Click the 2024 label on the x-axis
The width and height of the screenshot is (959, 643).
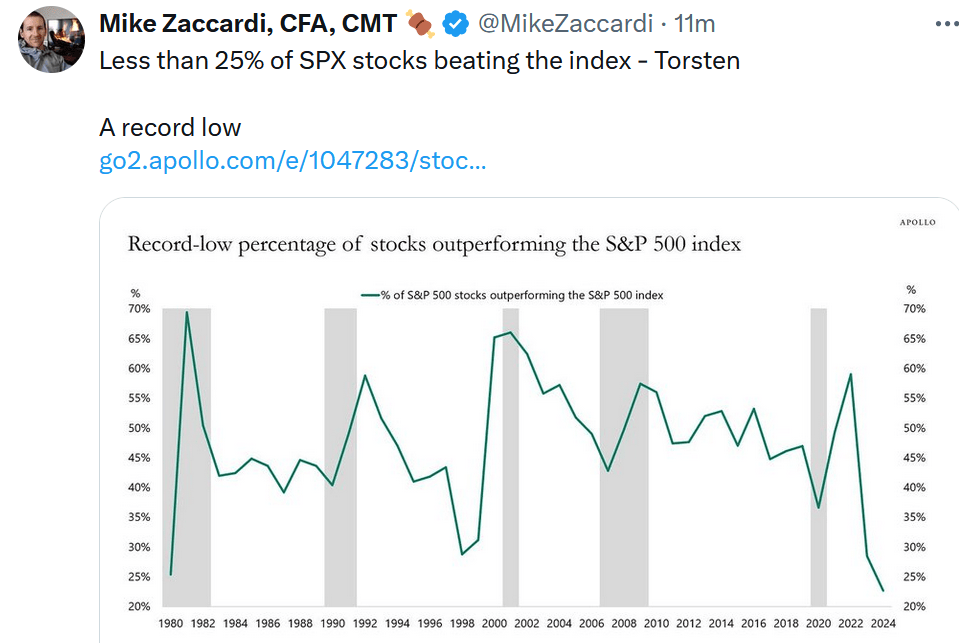(883, 624)
